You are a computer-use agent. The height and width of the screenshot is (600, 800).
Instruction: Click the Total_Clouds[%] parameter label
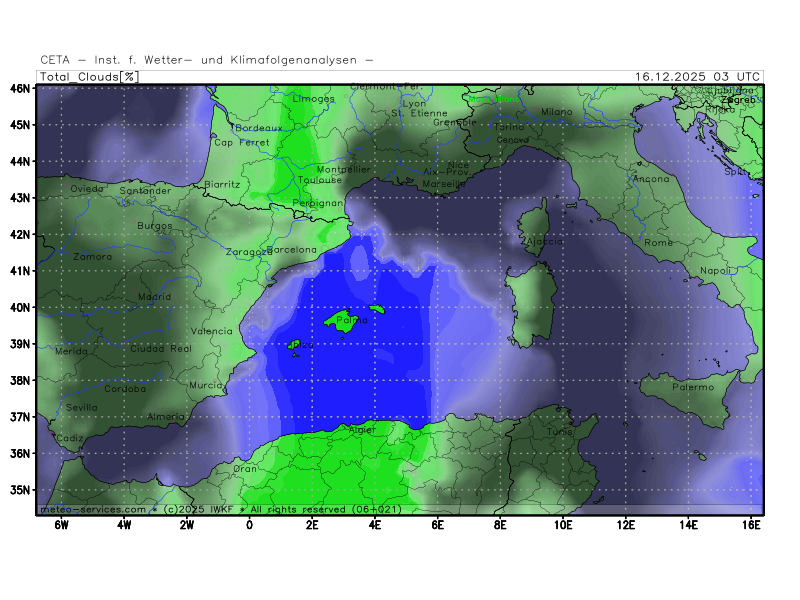pyautogui.click(x=89, y=76)
